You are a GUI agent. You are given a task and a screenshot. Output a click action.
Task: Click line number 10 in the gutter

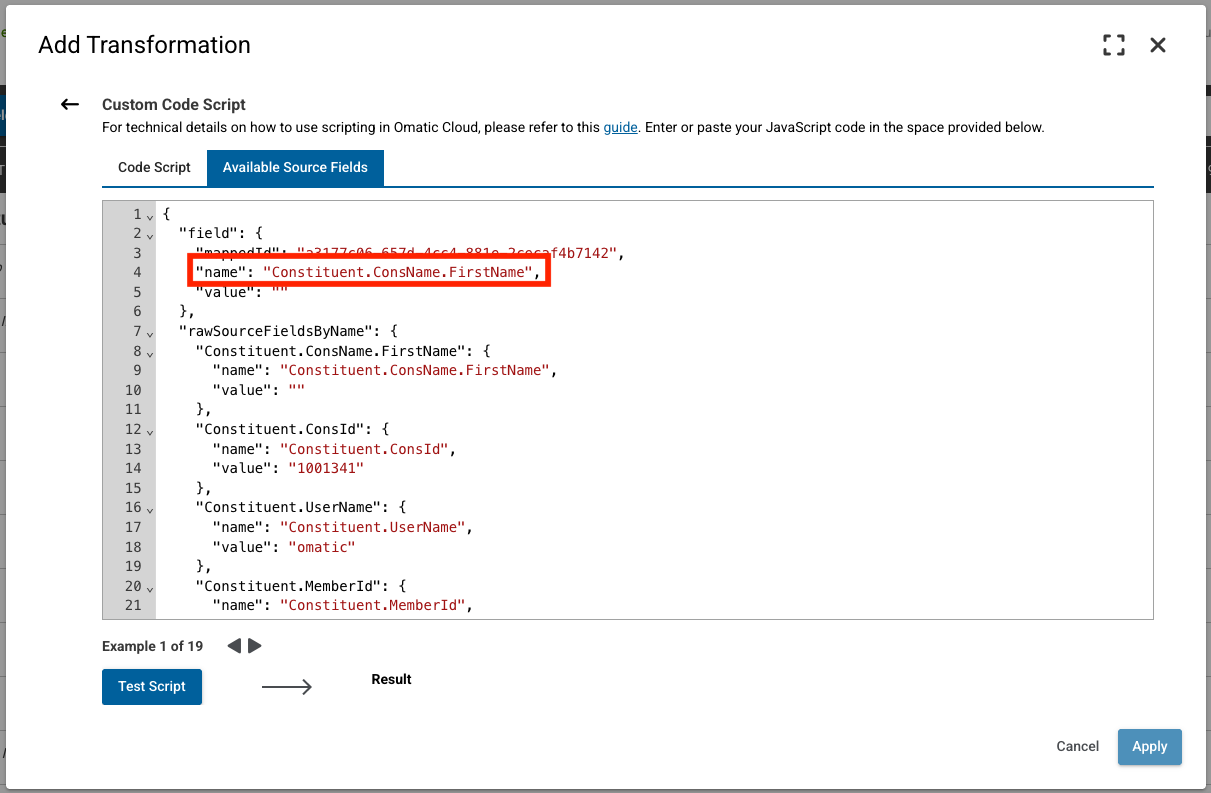pyautogui.click(x=133, y=390)
